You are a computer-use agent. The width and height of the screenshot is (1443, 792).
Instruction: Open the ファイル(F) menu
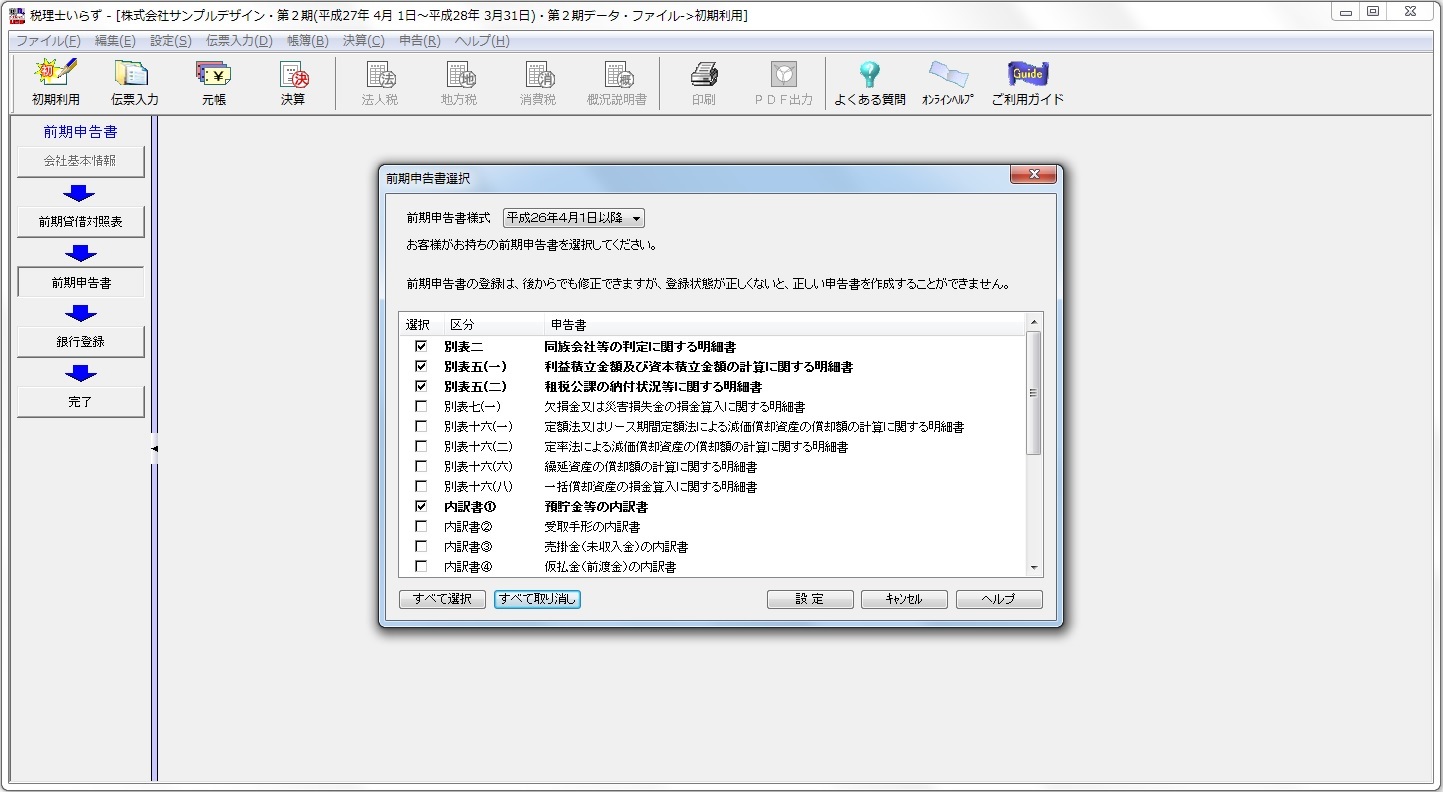(x=48, y=41)
